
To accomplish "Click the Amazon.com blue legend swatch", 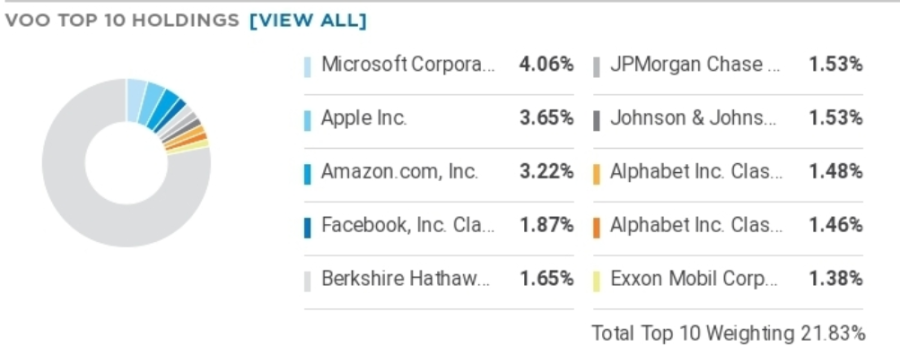I will tap(308, 174).
